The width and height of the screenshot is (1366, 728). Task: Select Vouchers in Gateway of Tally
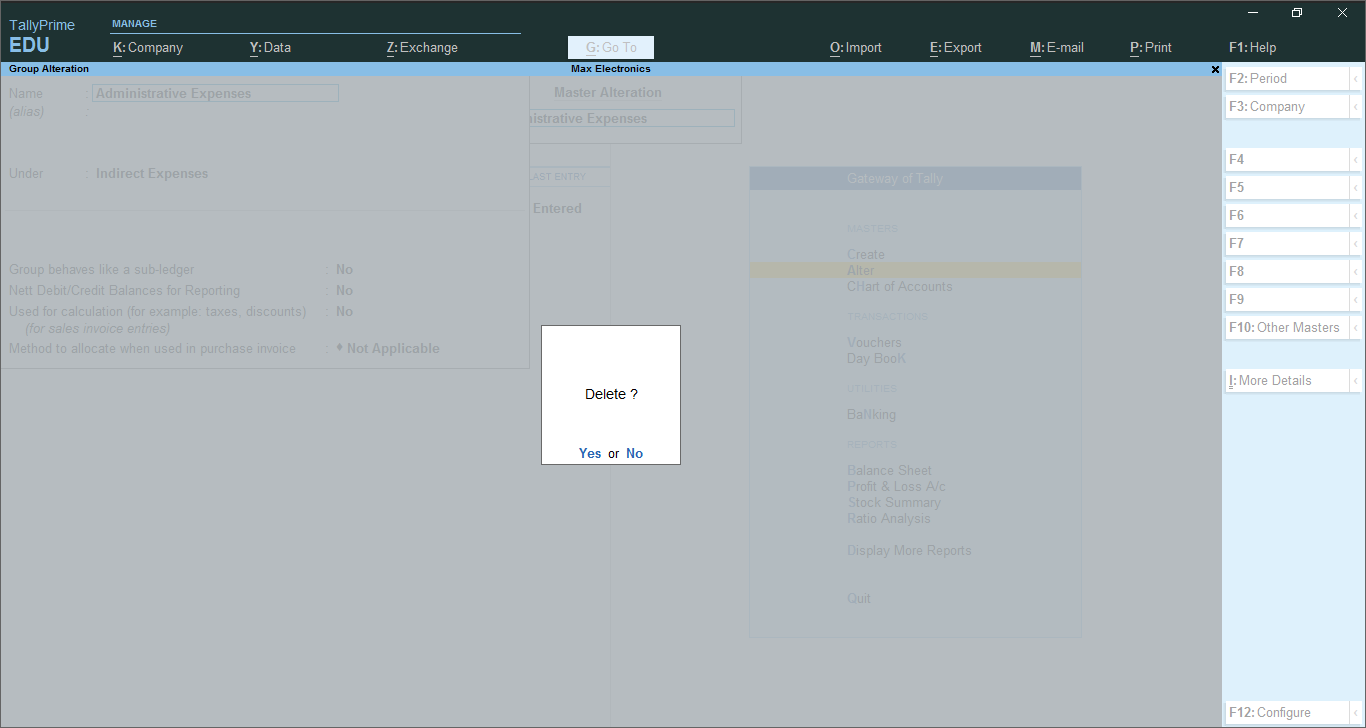pos(874,342)
